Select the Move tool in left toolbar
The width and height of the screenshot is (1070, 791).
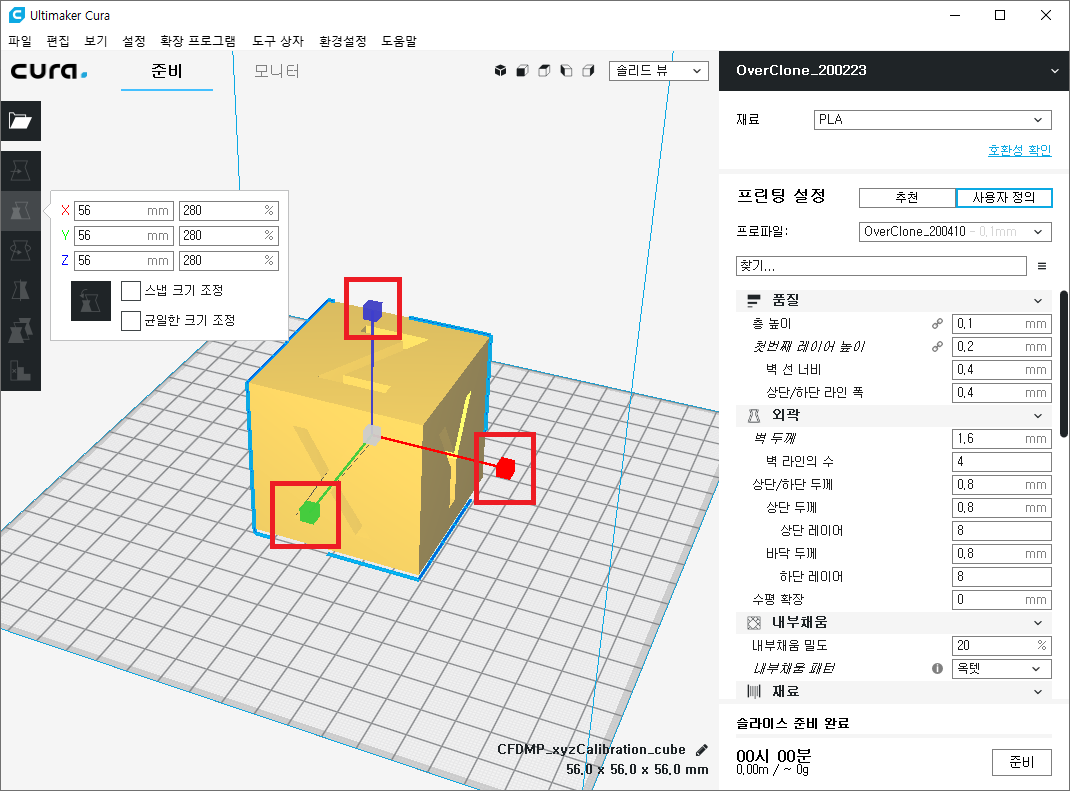click(20, 171)
